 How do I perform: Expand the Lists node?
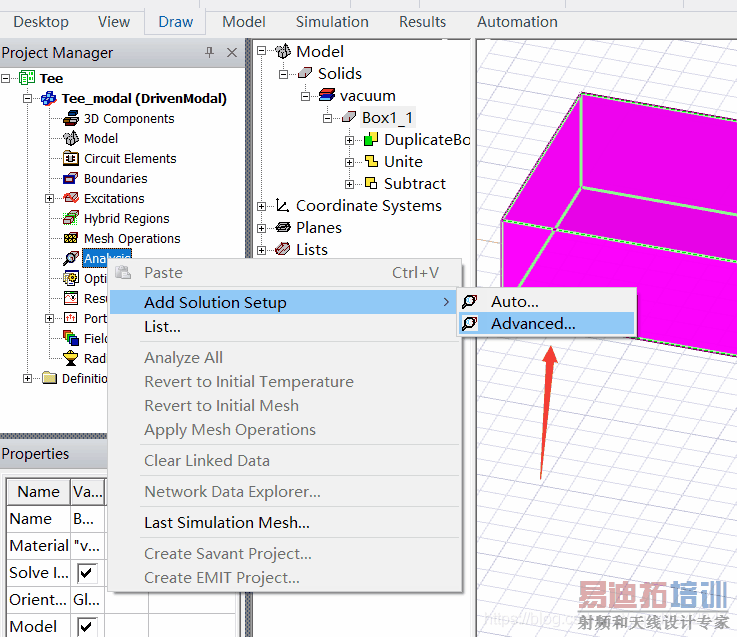coord(261,250)
